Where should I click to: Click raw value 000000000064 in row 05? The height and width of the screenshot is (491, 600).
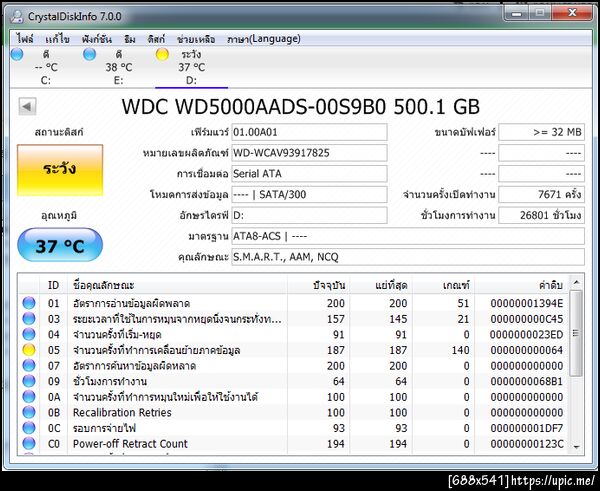pos(527,350)
